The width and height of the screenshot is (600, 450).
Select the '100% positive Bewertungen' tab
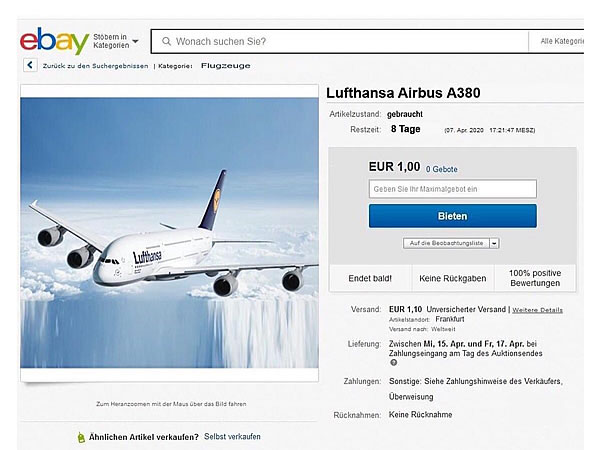pos(535,277)
